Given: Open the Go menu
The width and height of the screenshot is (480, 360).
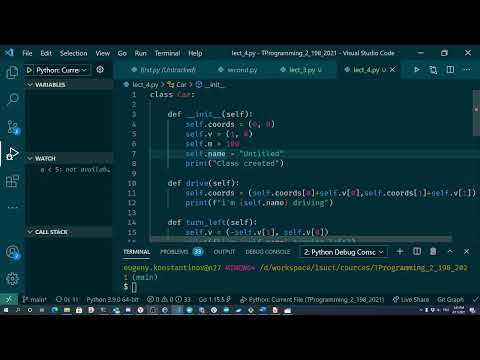Looking at the screenshot, I should pyautogui.click(x=122, y=53).
